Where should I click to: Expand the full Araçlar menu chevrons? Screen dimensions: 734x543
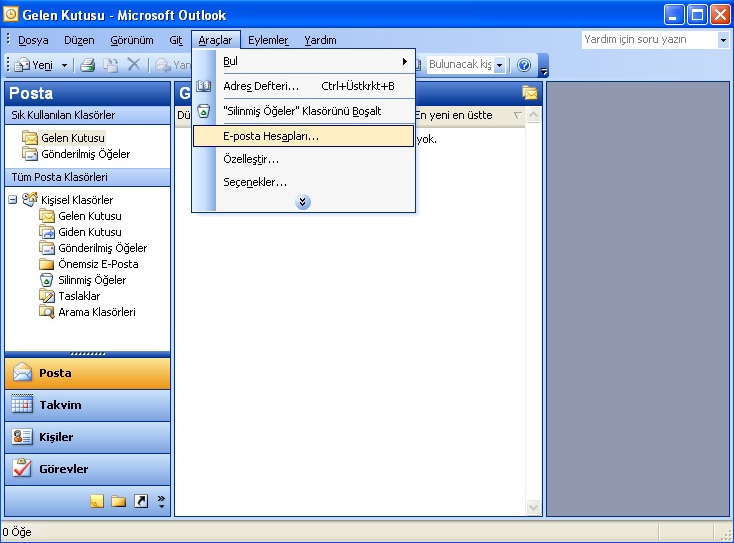point(303,202)
